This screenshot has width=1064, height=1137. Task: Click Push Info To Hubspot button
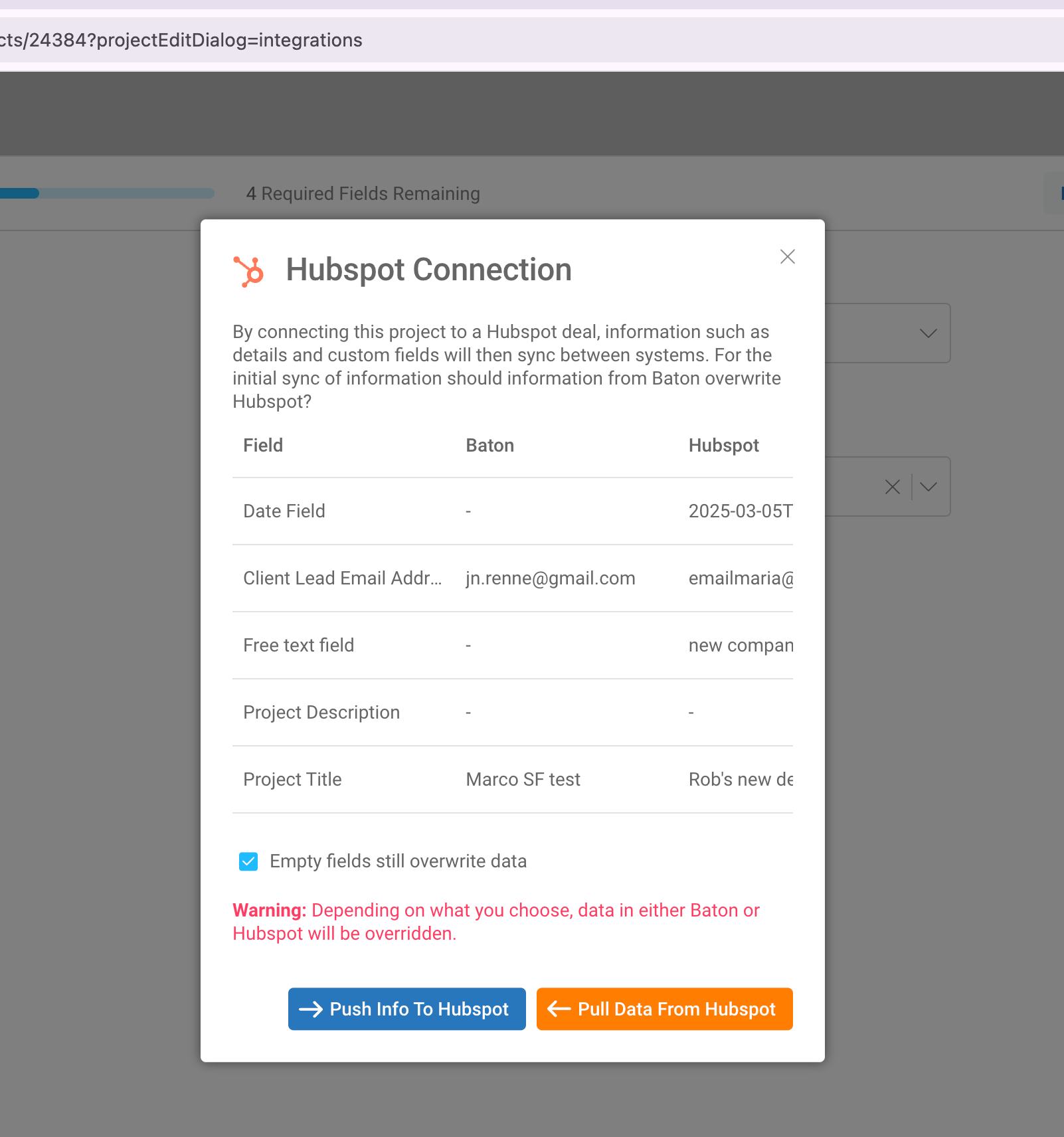407,1009
